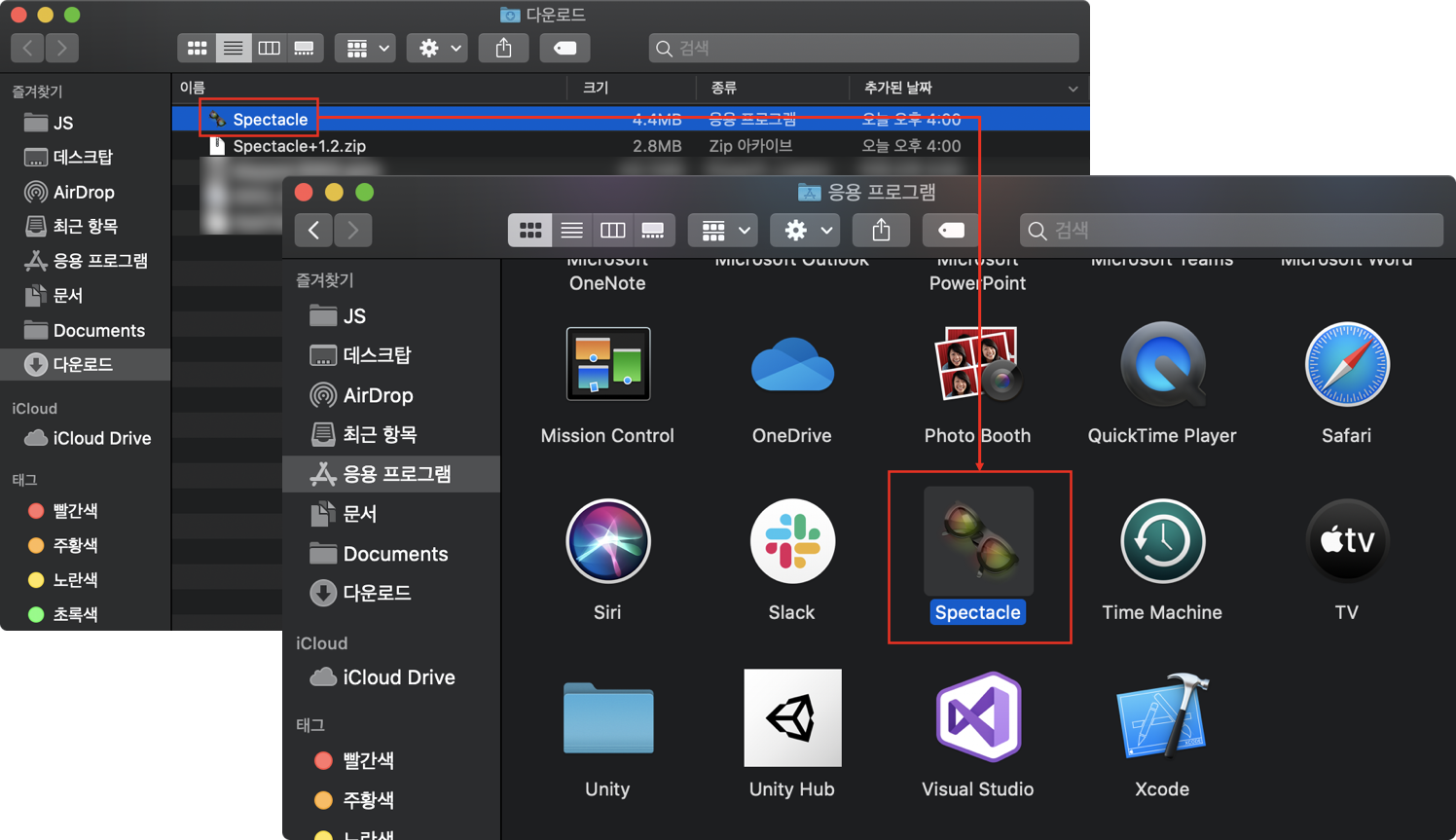Open JS folder in Downloads window sidebar
Image resolution: width=1456 pixels, height=840 pixels.
pos(86,123)
